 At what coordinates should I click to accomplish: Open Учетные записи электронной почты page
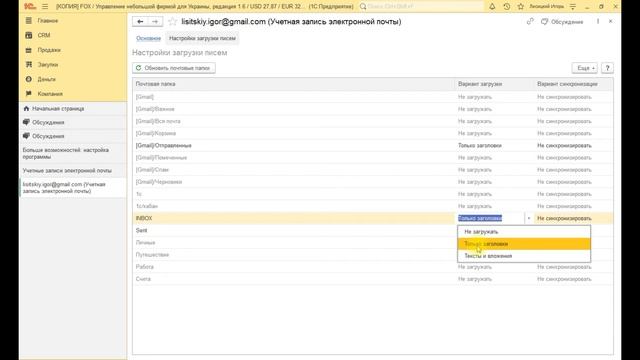(x=73, y=171)
